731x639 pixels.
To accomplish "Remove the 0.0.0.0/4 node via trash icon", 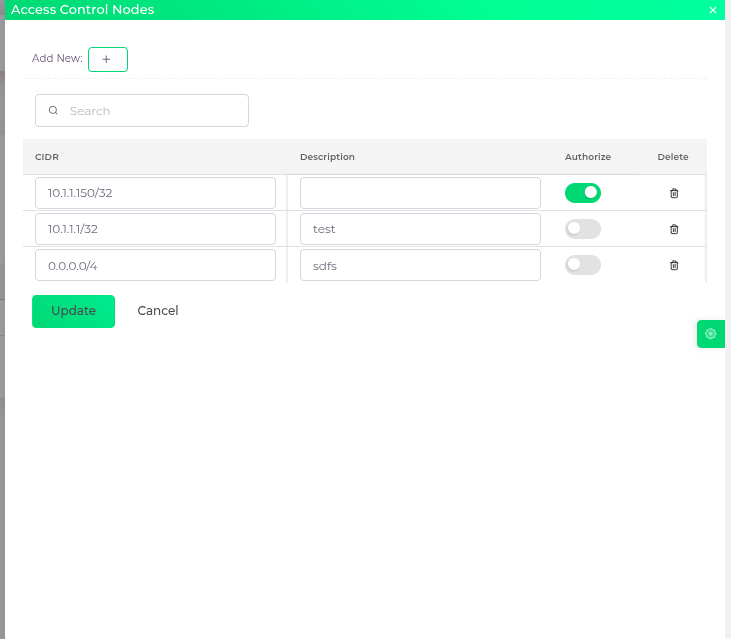I will point(673,265).
